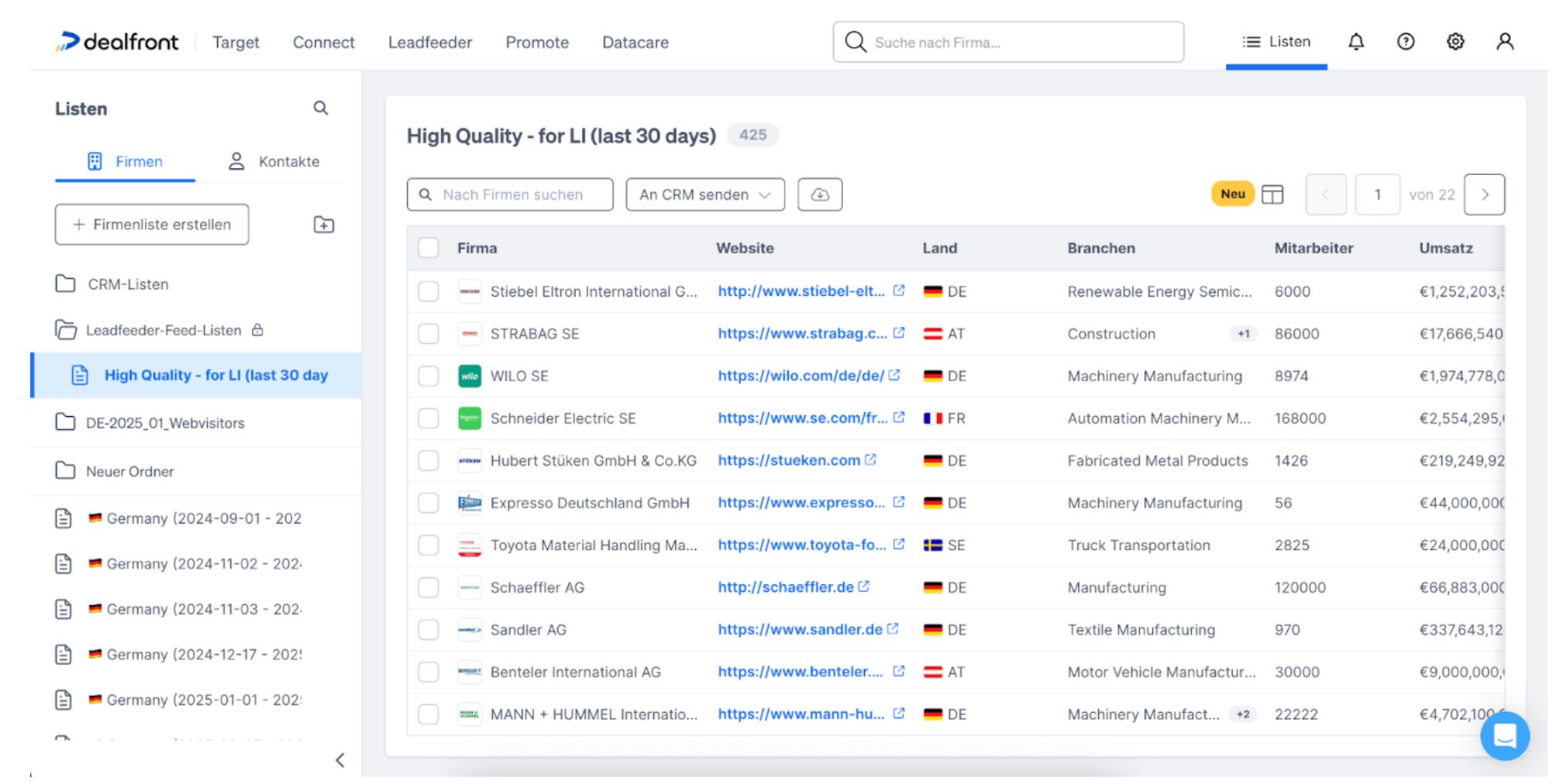Click Firmenliste erstellen button
This screenshot has width=1553, height=784.
coord(152,225)
